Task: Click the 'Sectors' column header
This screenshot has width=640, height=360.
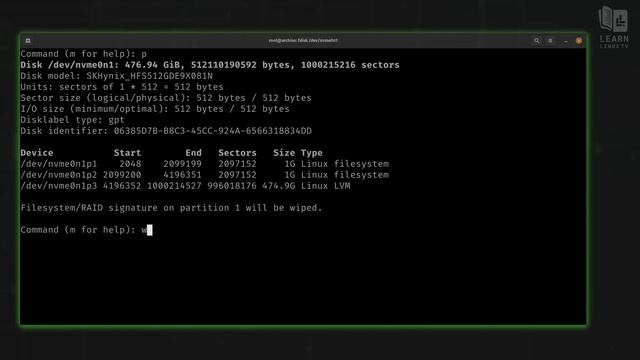Action: (237, 153)
